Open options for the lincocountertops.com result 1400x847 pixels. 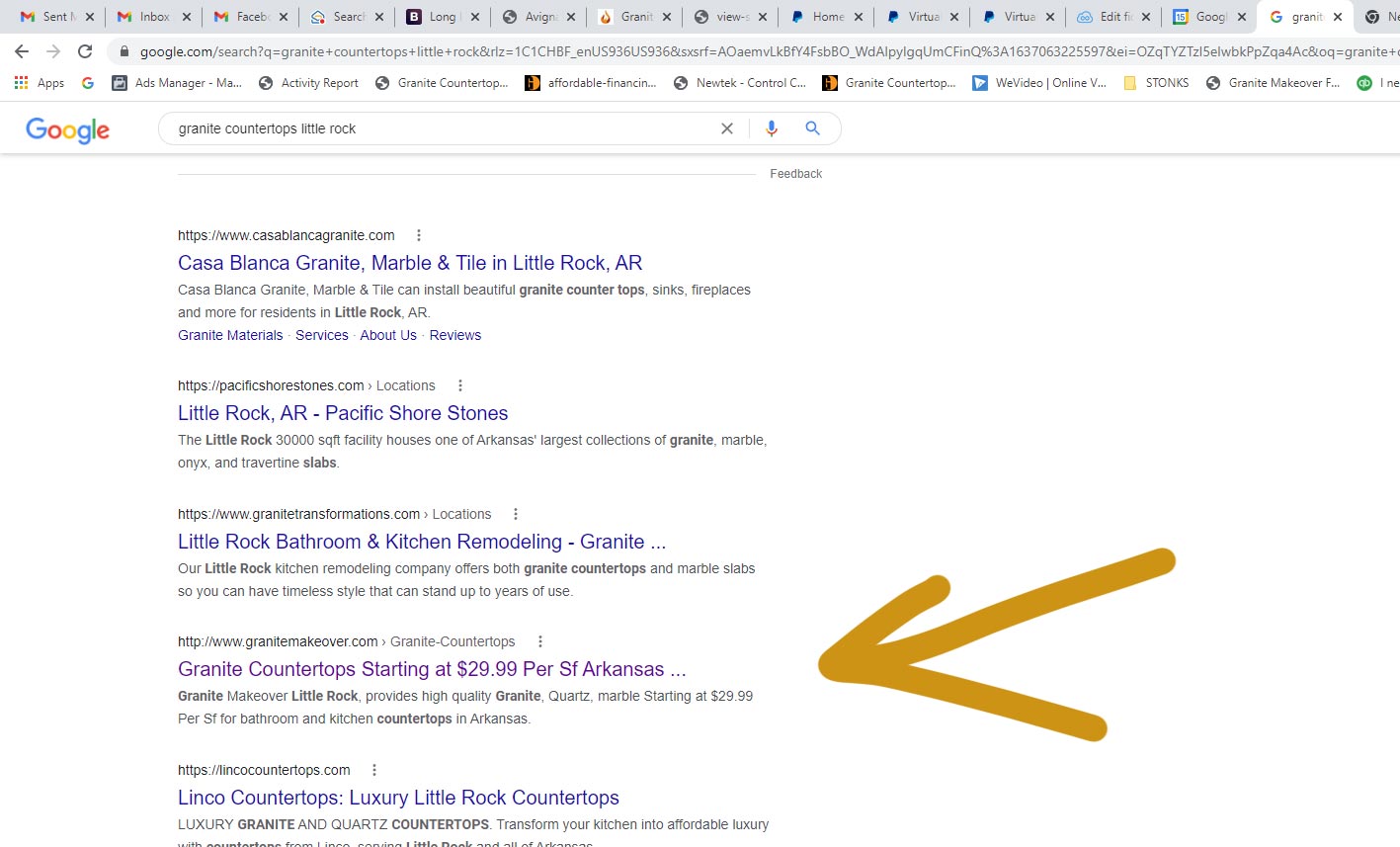373,770
